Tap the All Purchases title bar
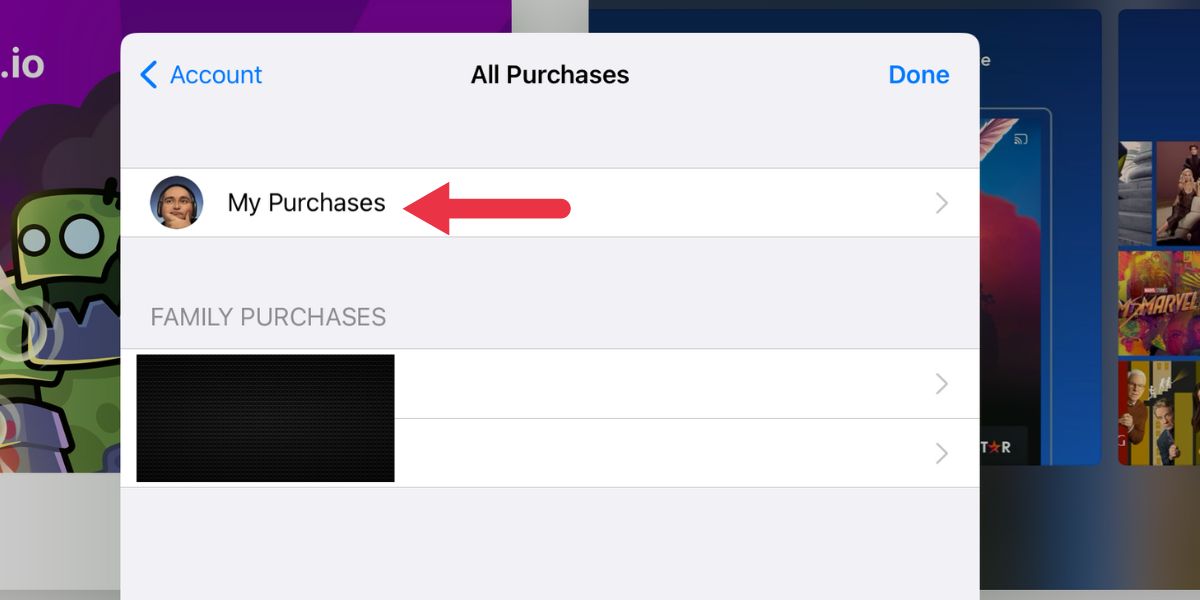This screenshot has width=1200, height=600. [x=550, y=74]
